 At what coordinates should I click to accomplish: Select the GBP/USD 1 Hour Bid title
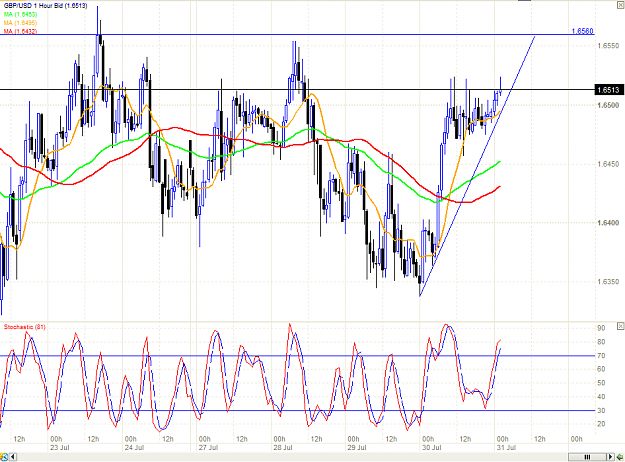tap(45, 6)
